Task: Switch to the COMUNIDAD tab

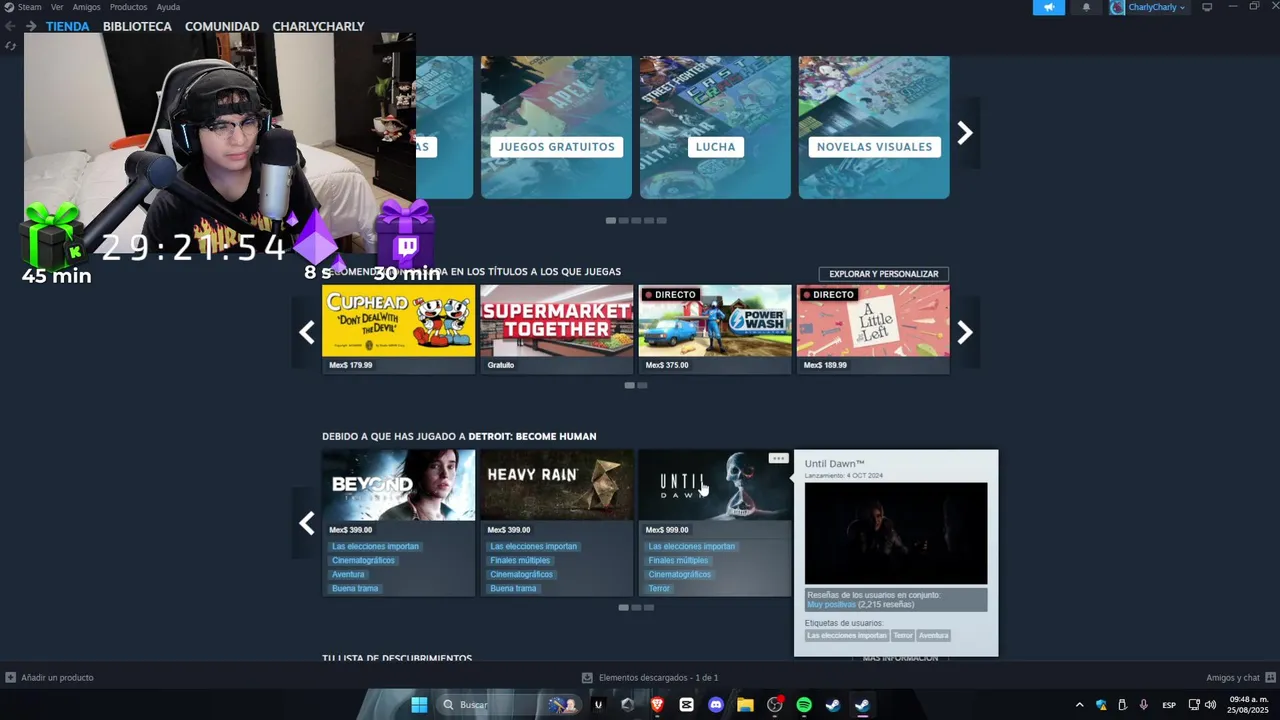Action: coord(222,26)
